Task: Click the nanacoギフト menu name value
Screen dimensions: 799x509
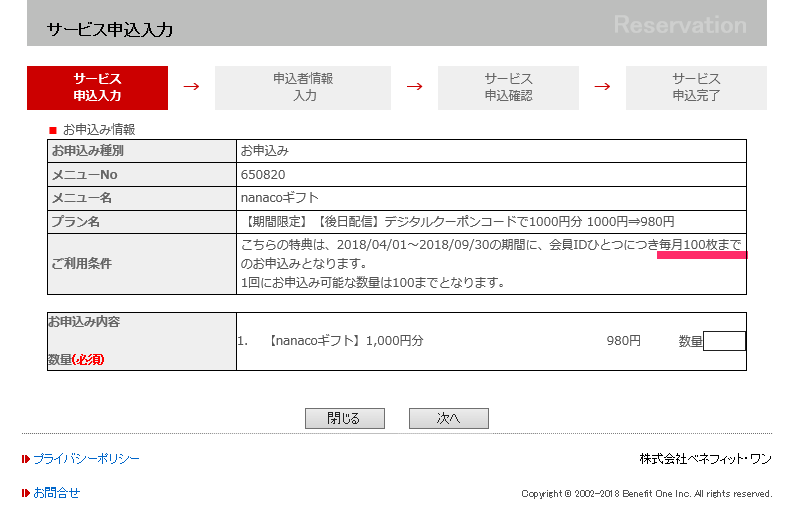Action: tap(279, 198)
